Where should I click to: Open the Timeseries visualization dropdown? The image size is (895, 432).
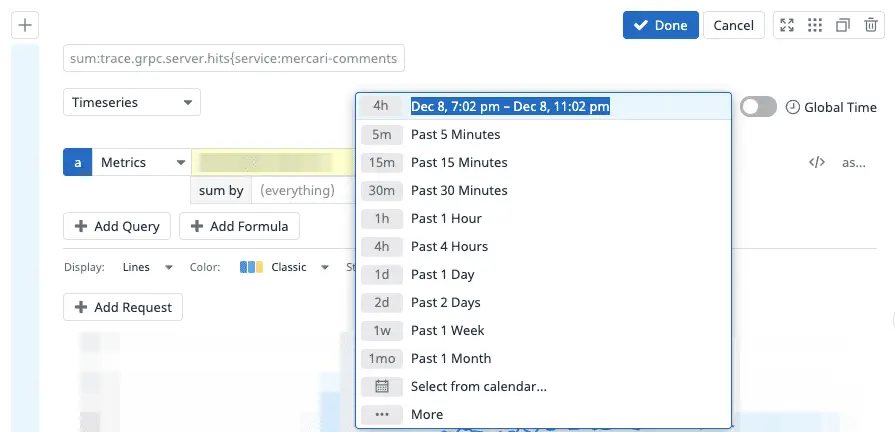point(132,102)
